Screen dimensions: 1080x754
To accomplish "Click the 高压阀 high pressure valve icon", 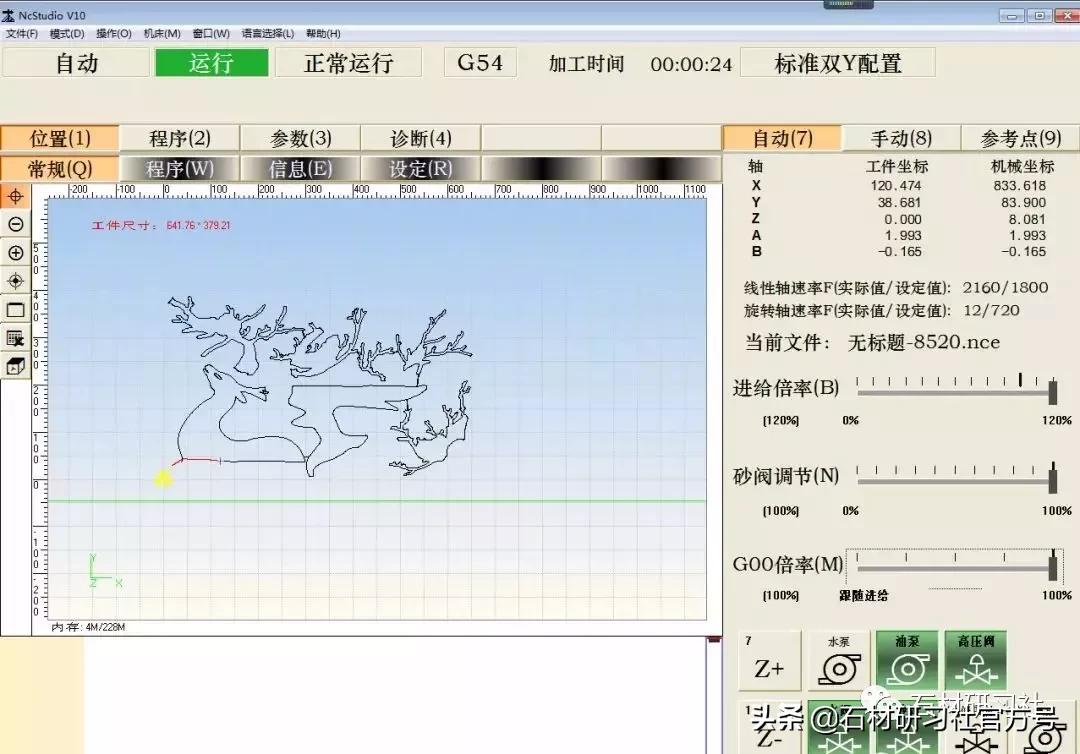I will point(975,658).
